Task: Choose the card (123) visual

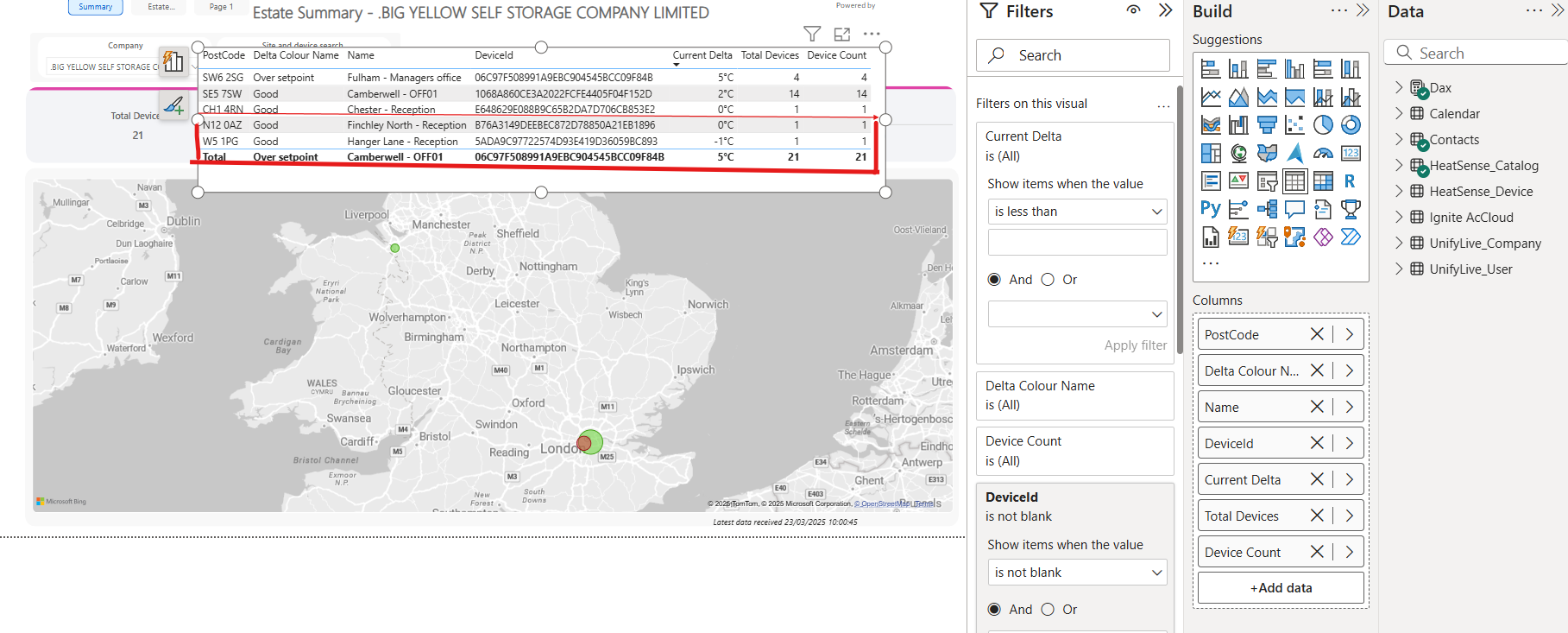Action: pyautogui.click(x=1351, y=154)
